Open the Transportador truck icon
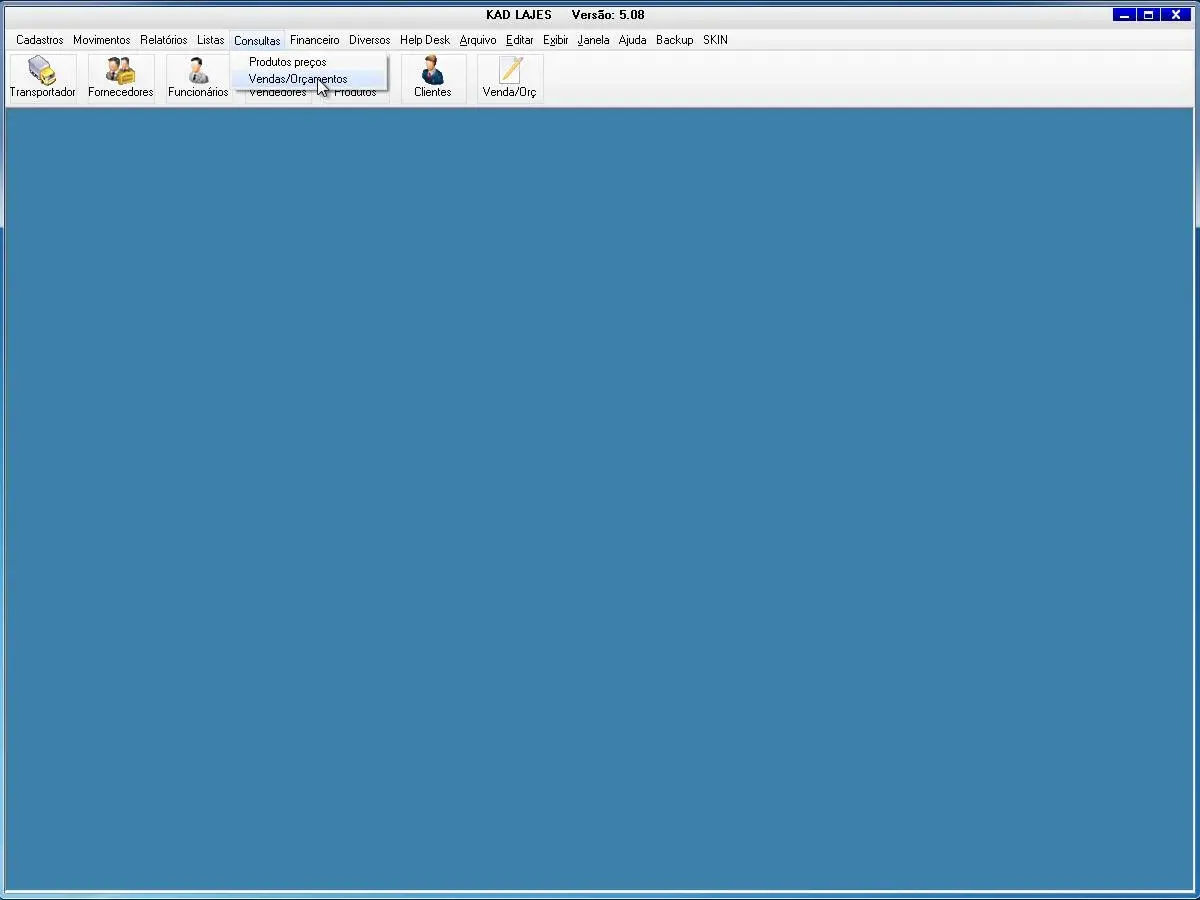The width and height of the screenshot is (1200, 900). pos(42,78)
